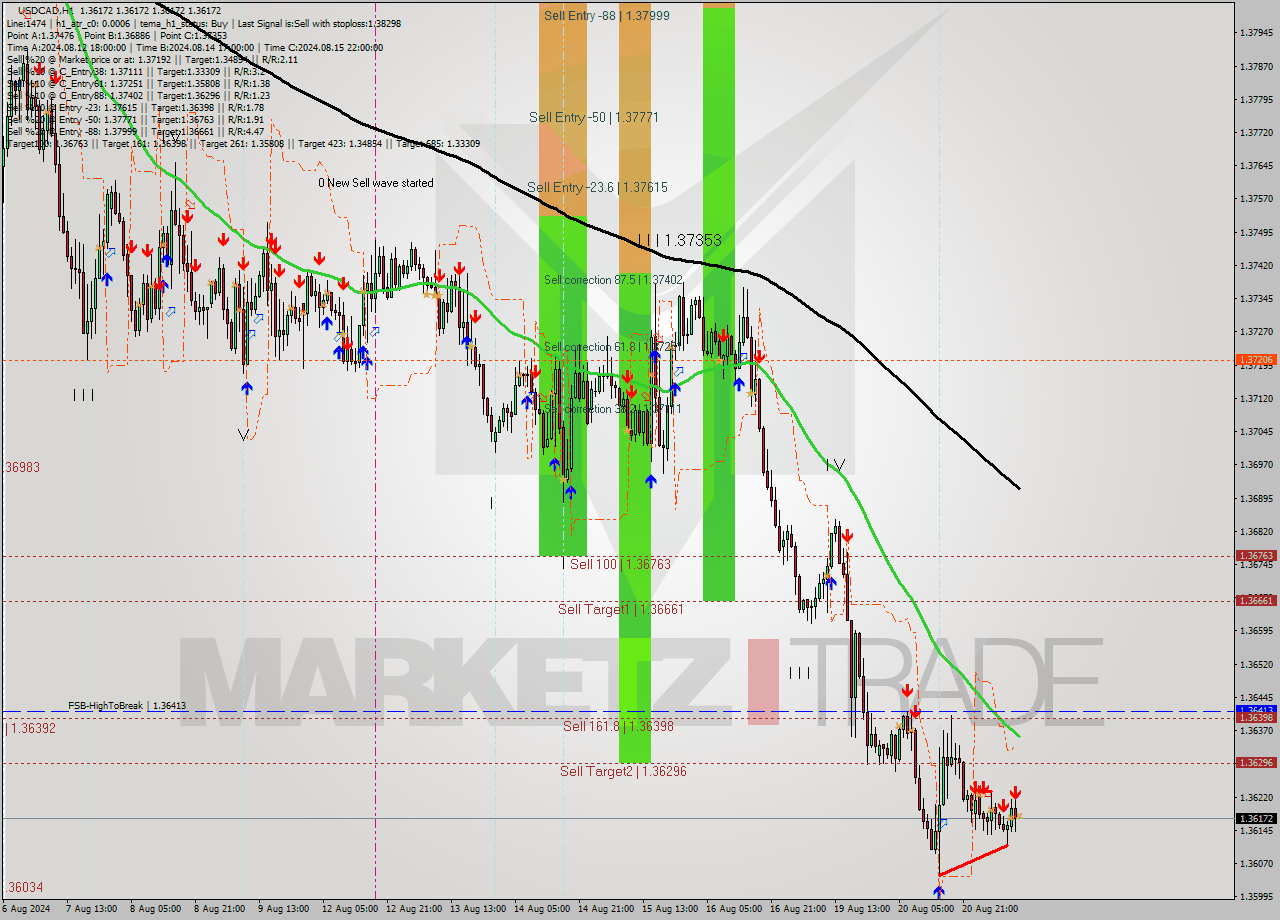Viewport: 1280px width, 920px height.
Task: Click the '6 Aug 2024' date label
Action: (x=28, y=909)
